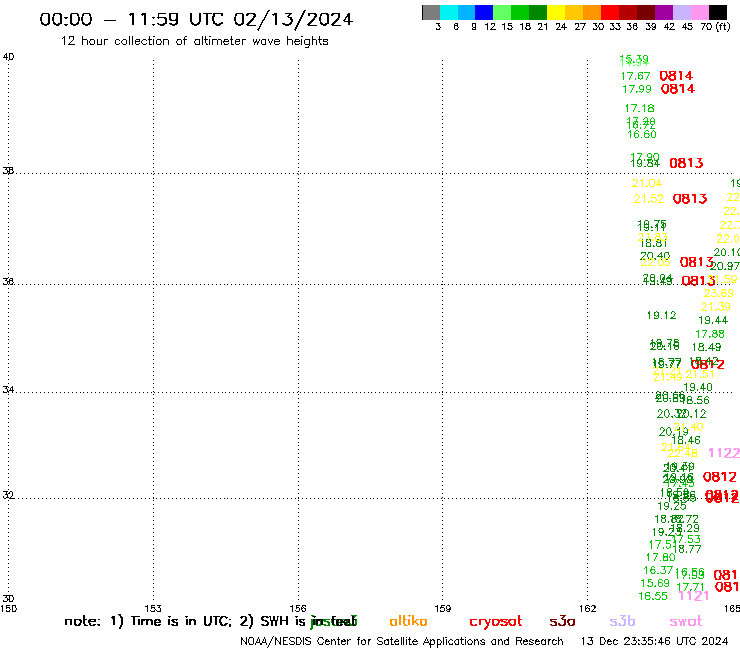Viewport: 740px width, 650px height.
Task: Click the gray swatch in the color scale
Action: 431,12
